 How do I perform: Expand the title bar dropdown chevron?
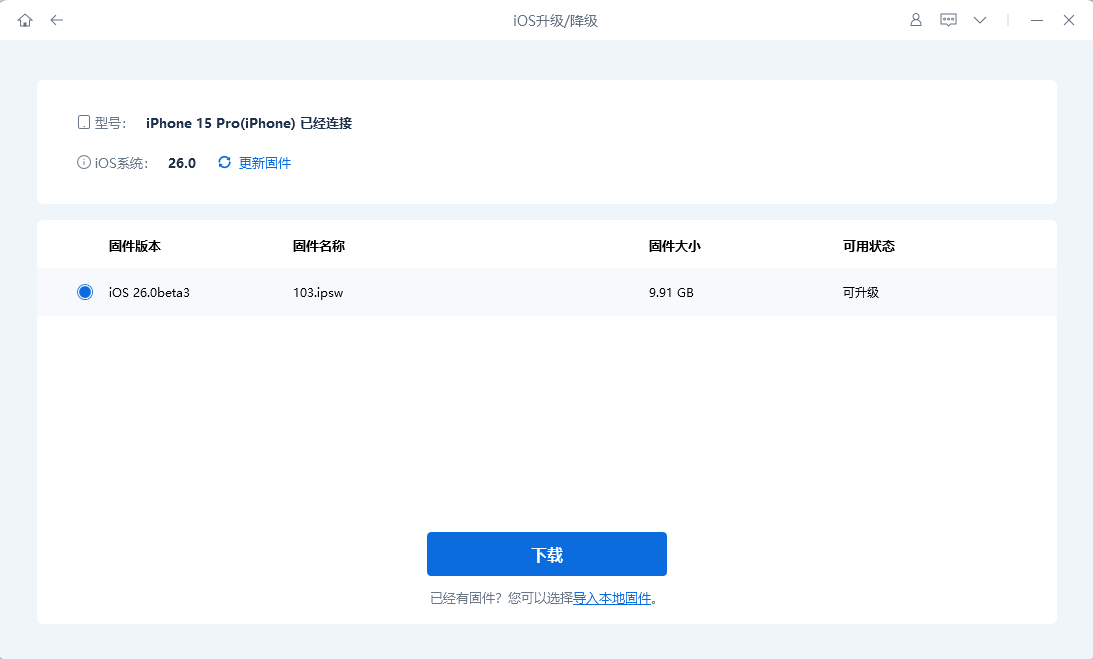tap(980, 20)
